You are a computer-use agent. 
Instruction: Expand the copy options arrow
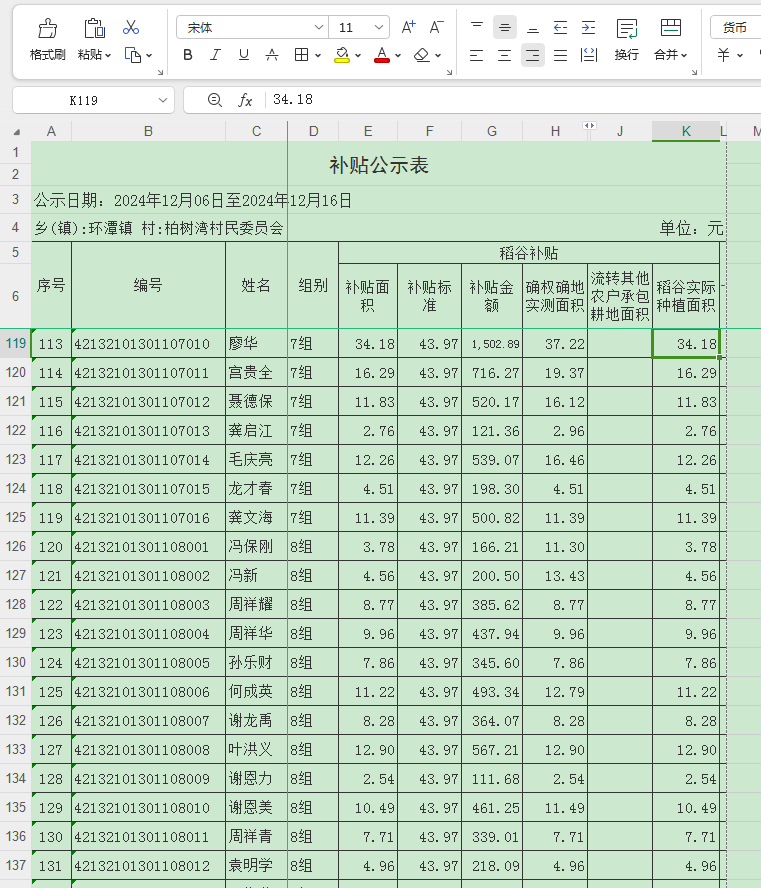pyautogui.click(x=149, y=56)
